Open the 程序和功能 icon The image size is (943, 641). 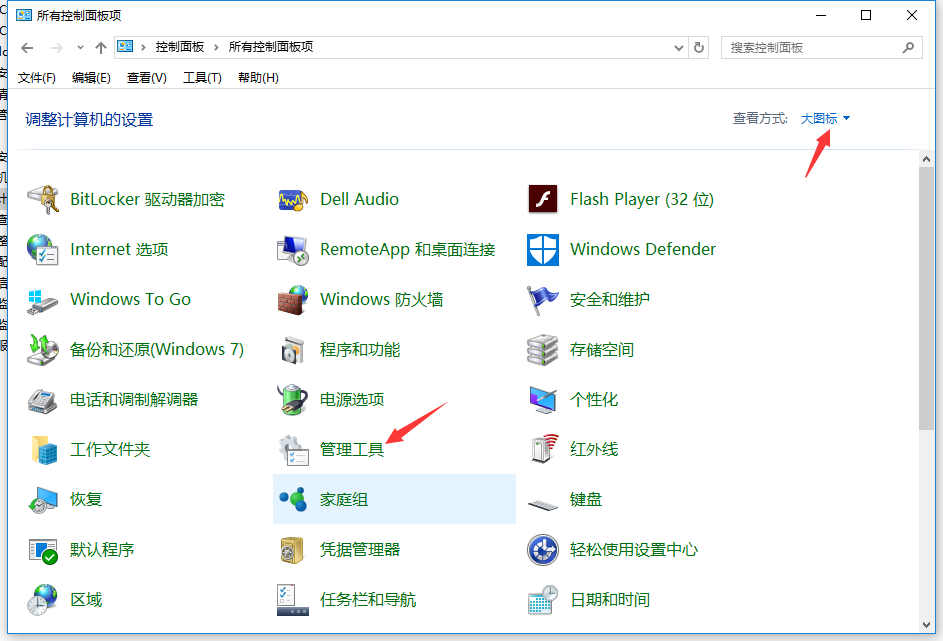293,350
